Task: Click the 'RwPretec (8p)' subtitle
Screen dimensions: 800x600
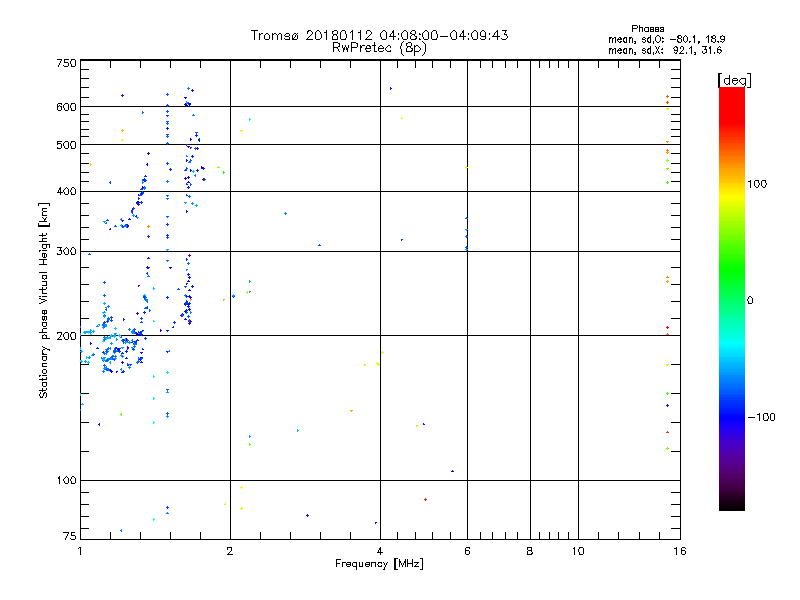Action: 379,48
